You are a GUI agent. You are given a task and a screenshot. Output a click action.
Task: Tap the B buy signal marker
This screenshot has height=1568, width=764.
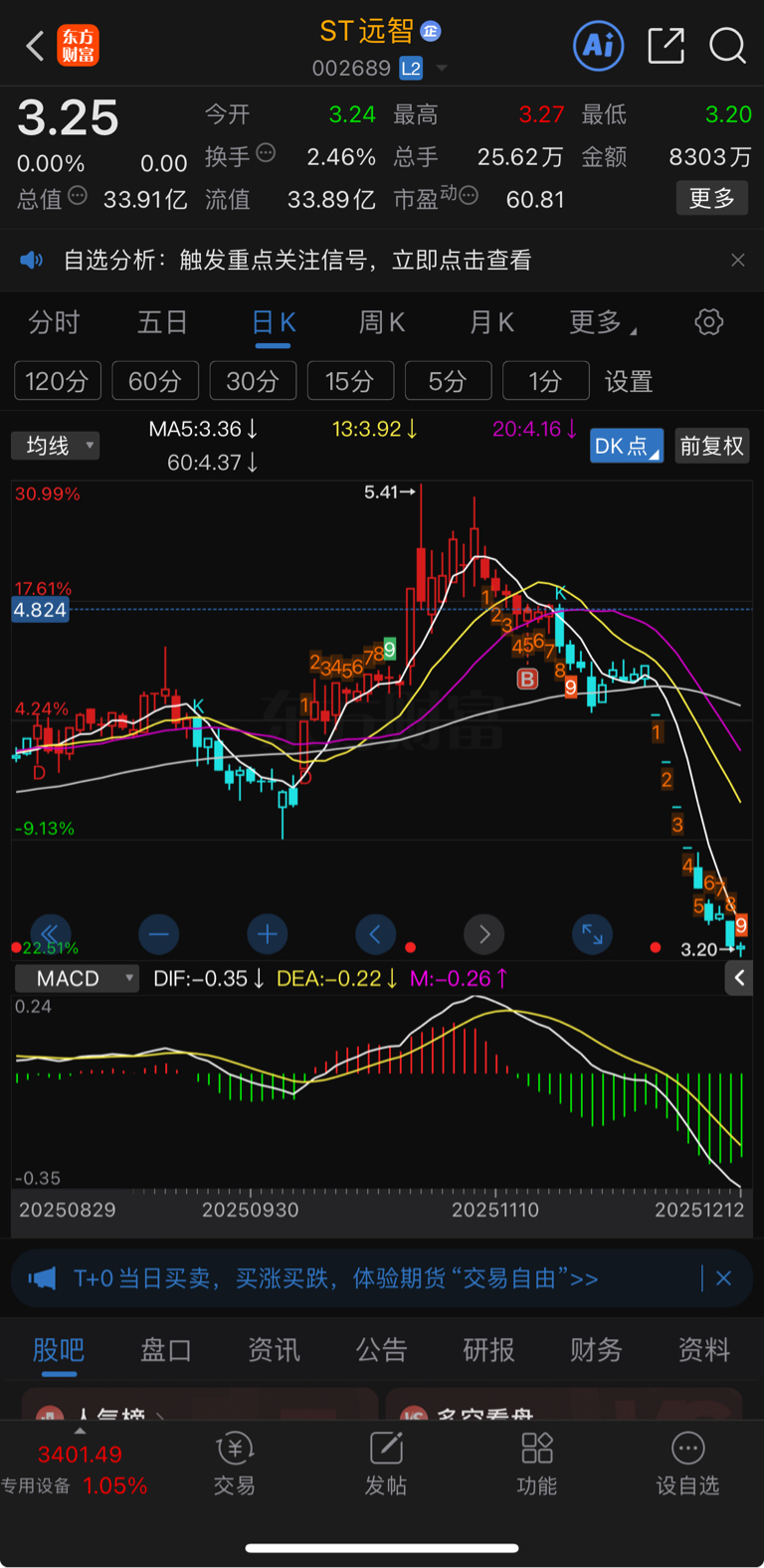pyautogui.click(x=527, y=679)
